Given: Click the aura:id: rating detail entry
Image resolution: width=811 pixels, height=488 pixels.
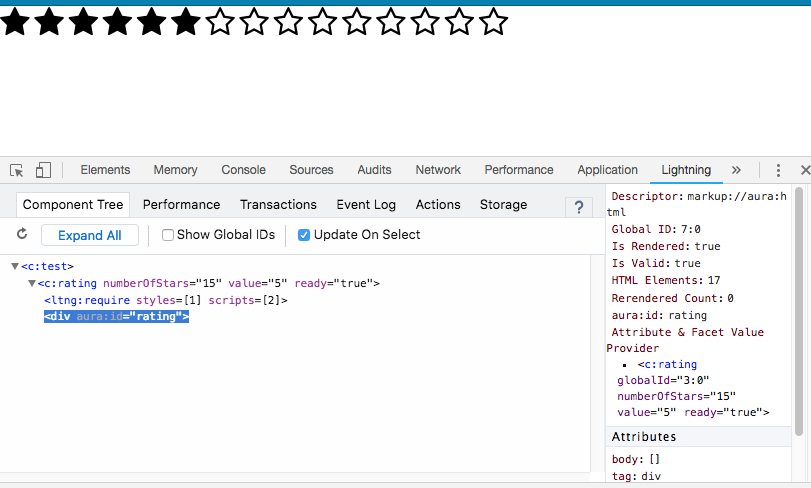Looking at the screenshot, I should coord(659,315).
